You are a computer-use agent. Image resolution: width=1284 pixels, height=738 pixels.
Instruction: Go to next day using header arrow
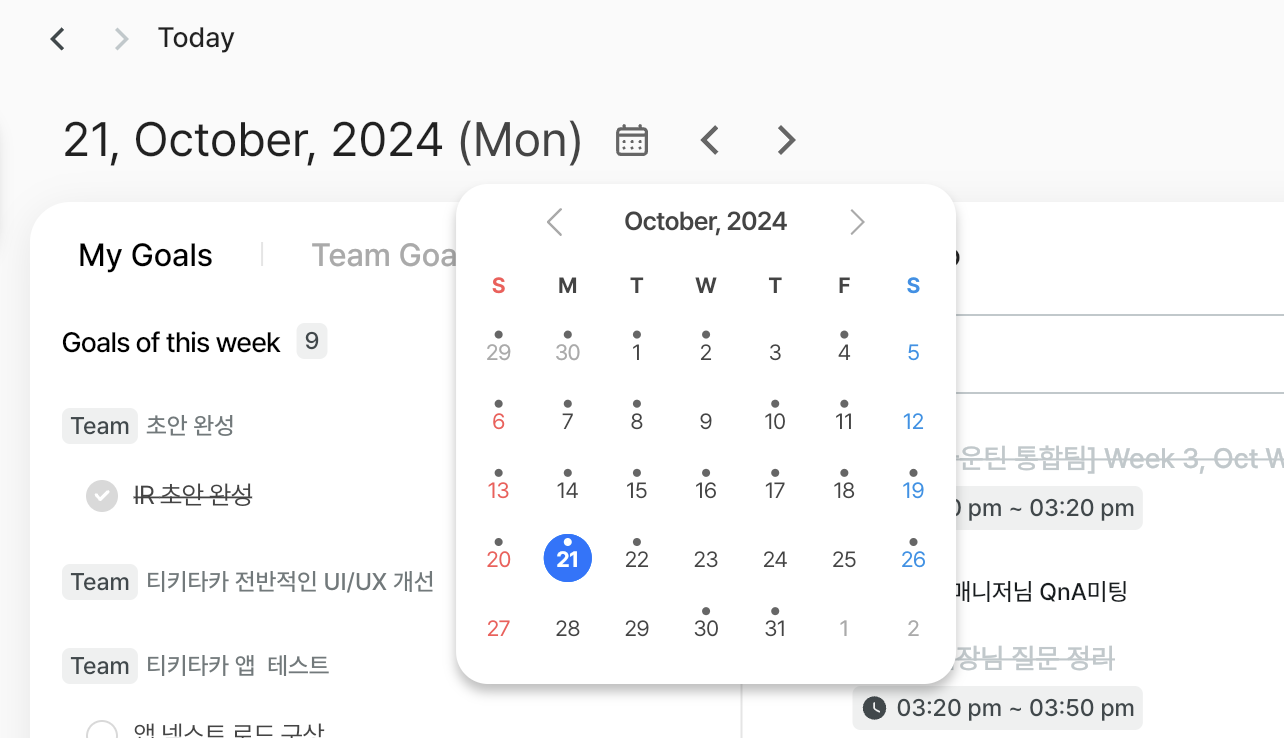[x=787, y=141]
